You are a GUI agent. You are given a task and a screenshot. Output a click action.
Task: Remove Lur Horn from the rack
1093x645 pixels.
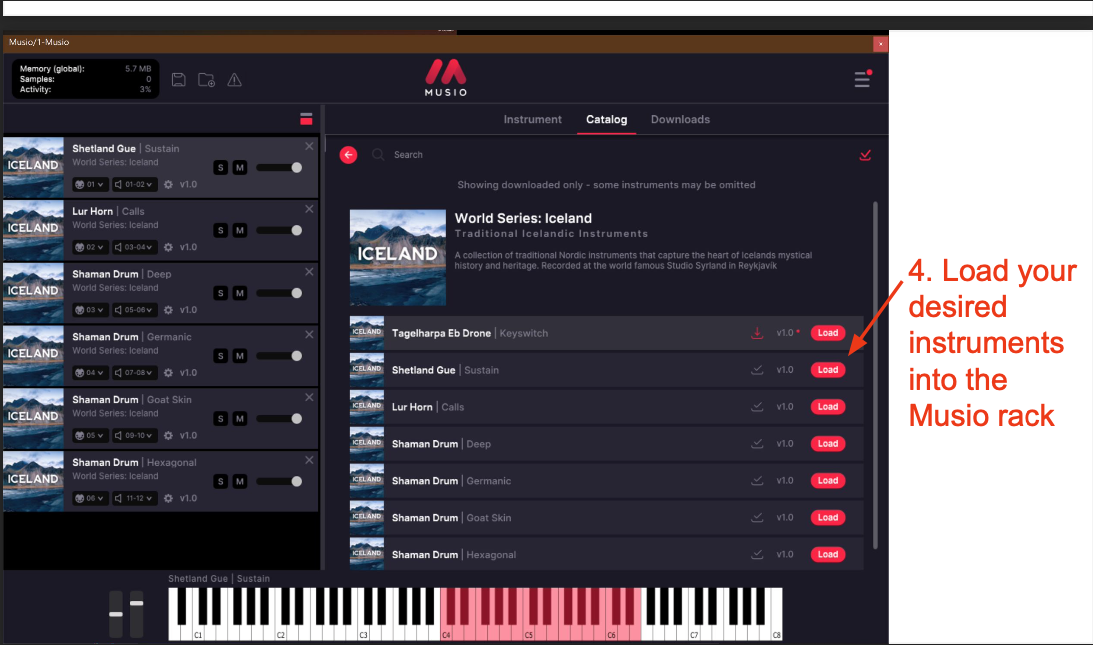(309, 209)
